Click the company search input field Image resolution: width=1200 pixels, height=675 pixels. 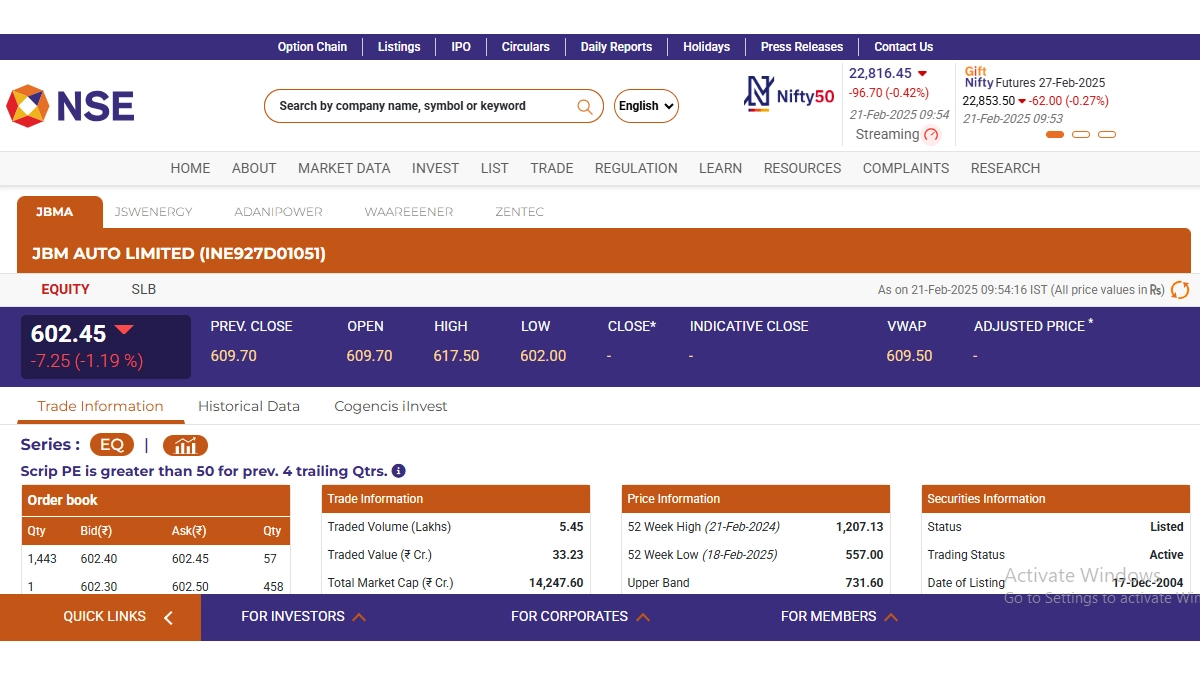tap(420, 106)
